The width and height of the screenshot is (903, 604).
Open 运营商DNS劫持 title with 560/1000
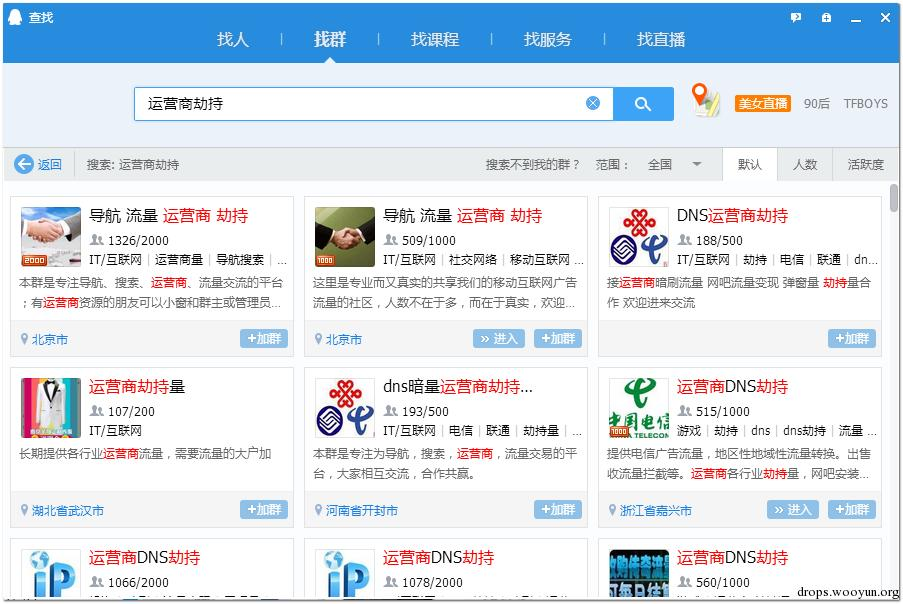tap(732, 557)
